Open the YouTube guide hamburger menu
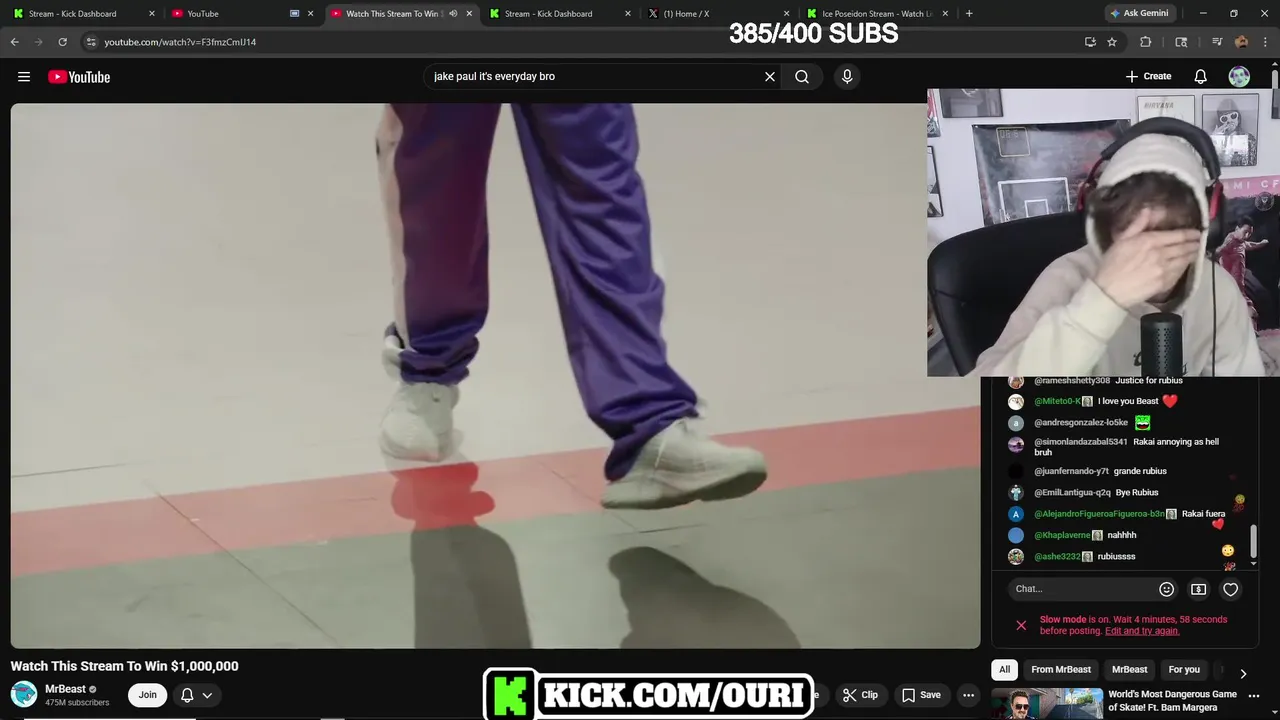 click(24, 77)
